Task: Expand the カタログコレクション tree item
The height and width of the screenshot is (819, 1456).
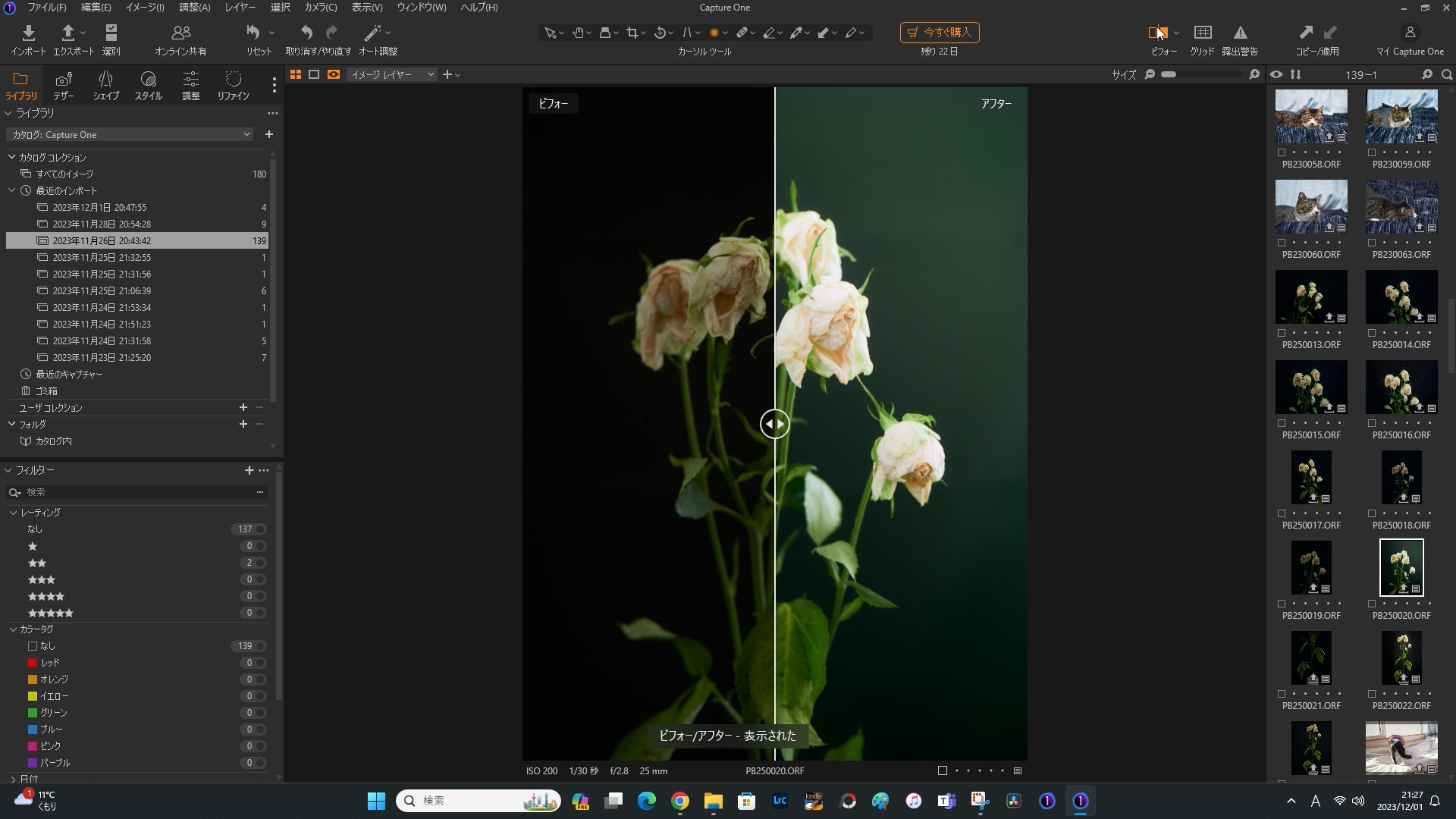Action: point(11,157)
